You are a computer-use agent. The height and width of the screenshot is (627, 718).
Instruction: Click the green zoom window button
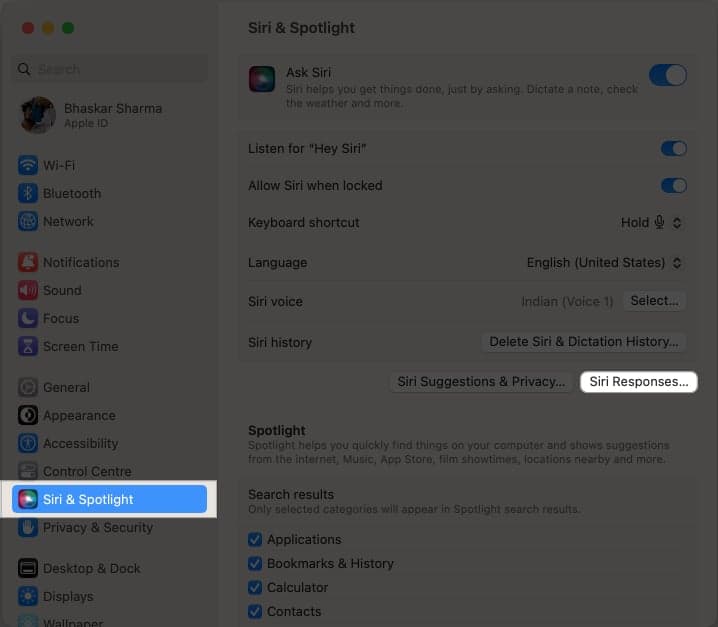click(x=68, y=28)
